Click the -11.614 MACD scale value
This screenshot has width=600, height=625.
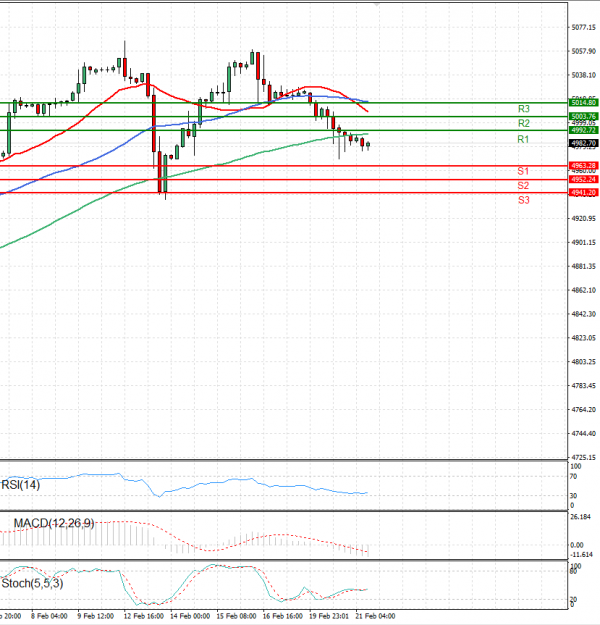click(582, 555)
